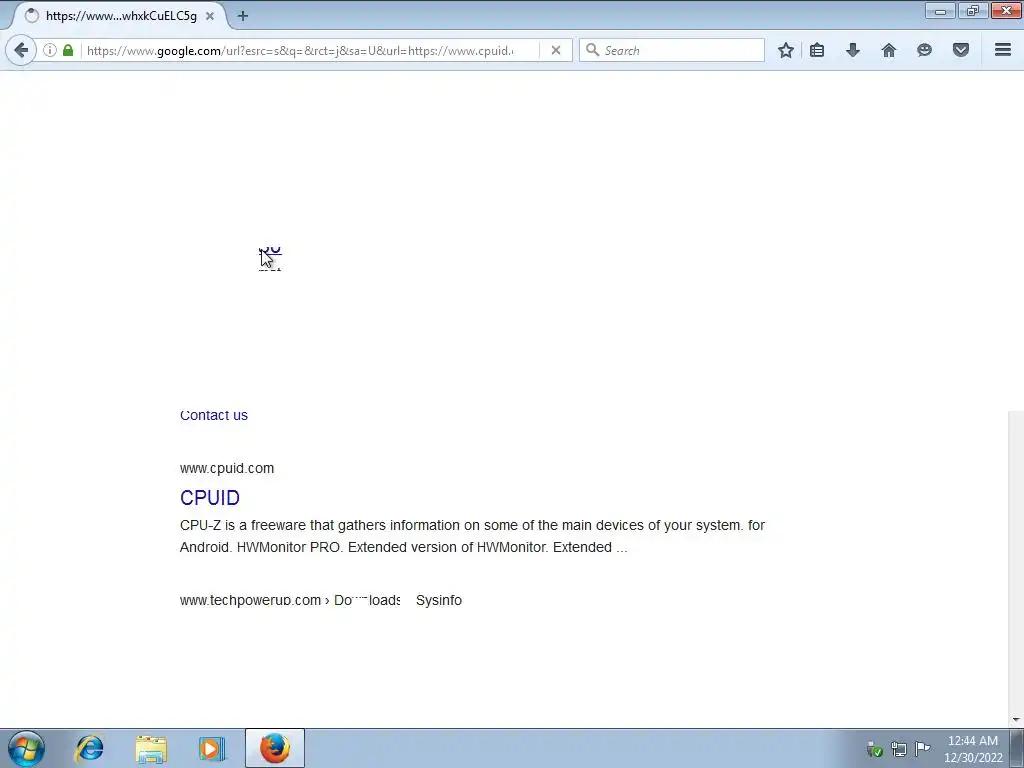This screenshot has width=1024, height=768.
Task: Open Windows Explorer folder on taskbar
Action: click(151, 748)
